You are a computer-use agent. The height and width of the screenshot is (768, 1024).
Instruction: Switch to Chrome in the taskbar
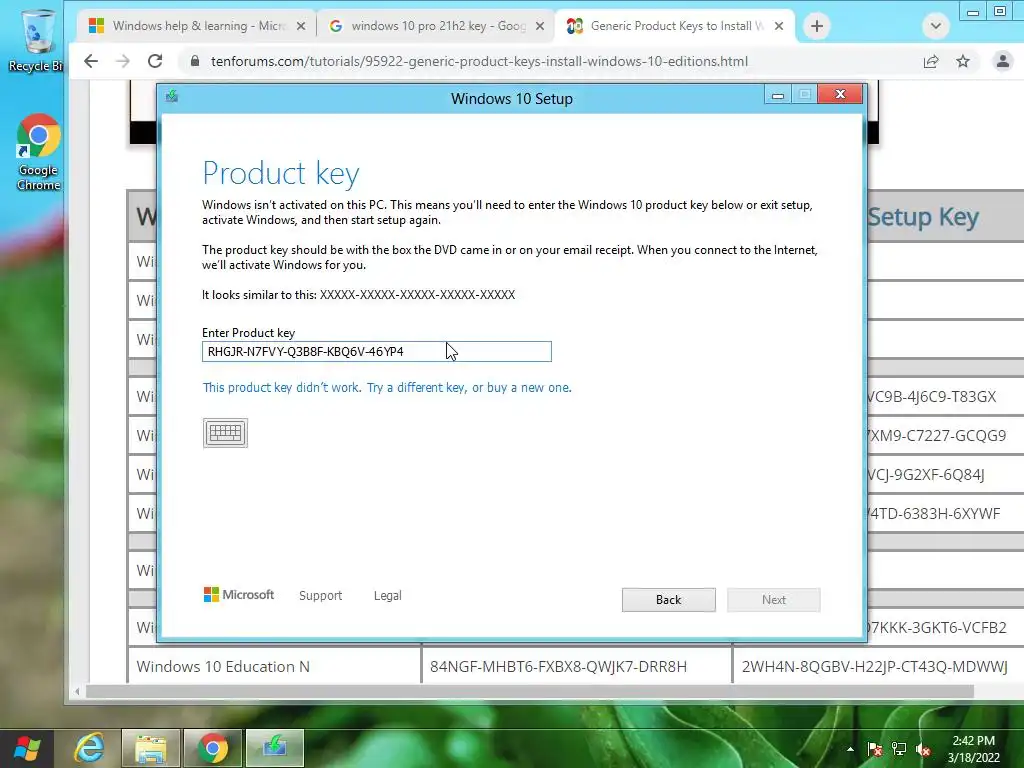(212, 748)
